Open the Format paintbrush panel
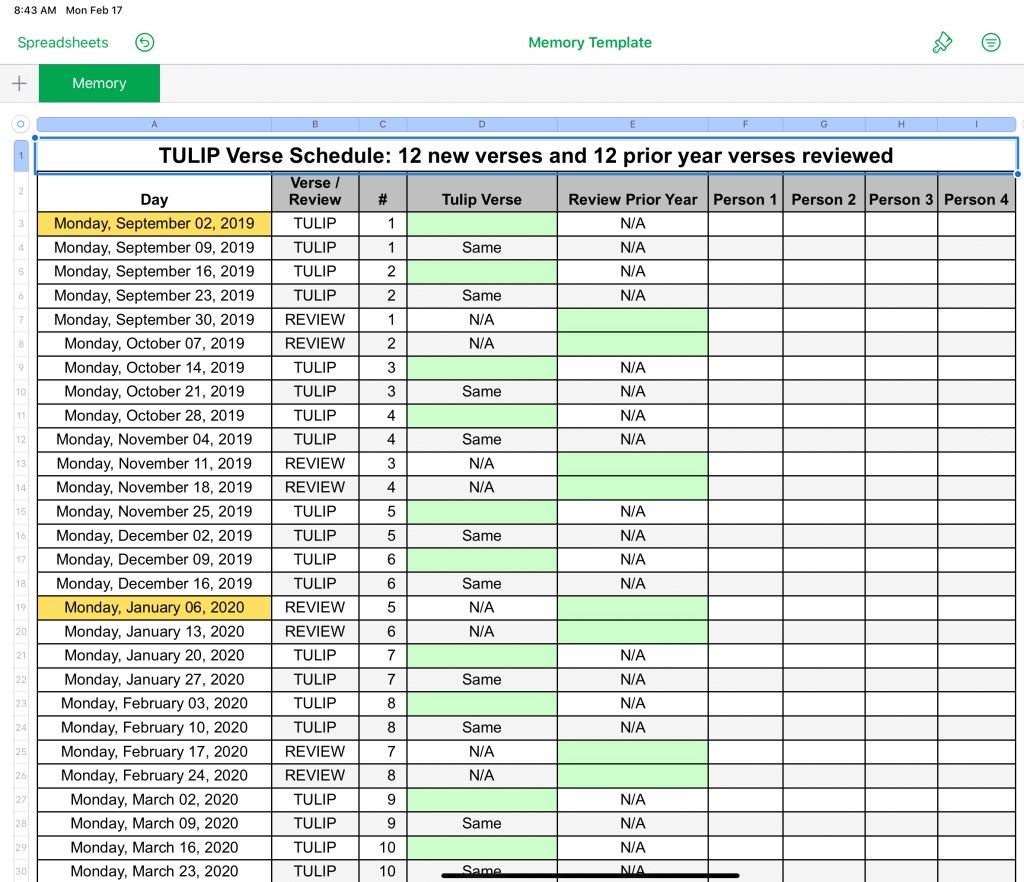Image resolution: width=1024 pixels, height=882 pixels. tap(942, 42)
